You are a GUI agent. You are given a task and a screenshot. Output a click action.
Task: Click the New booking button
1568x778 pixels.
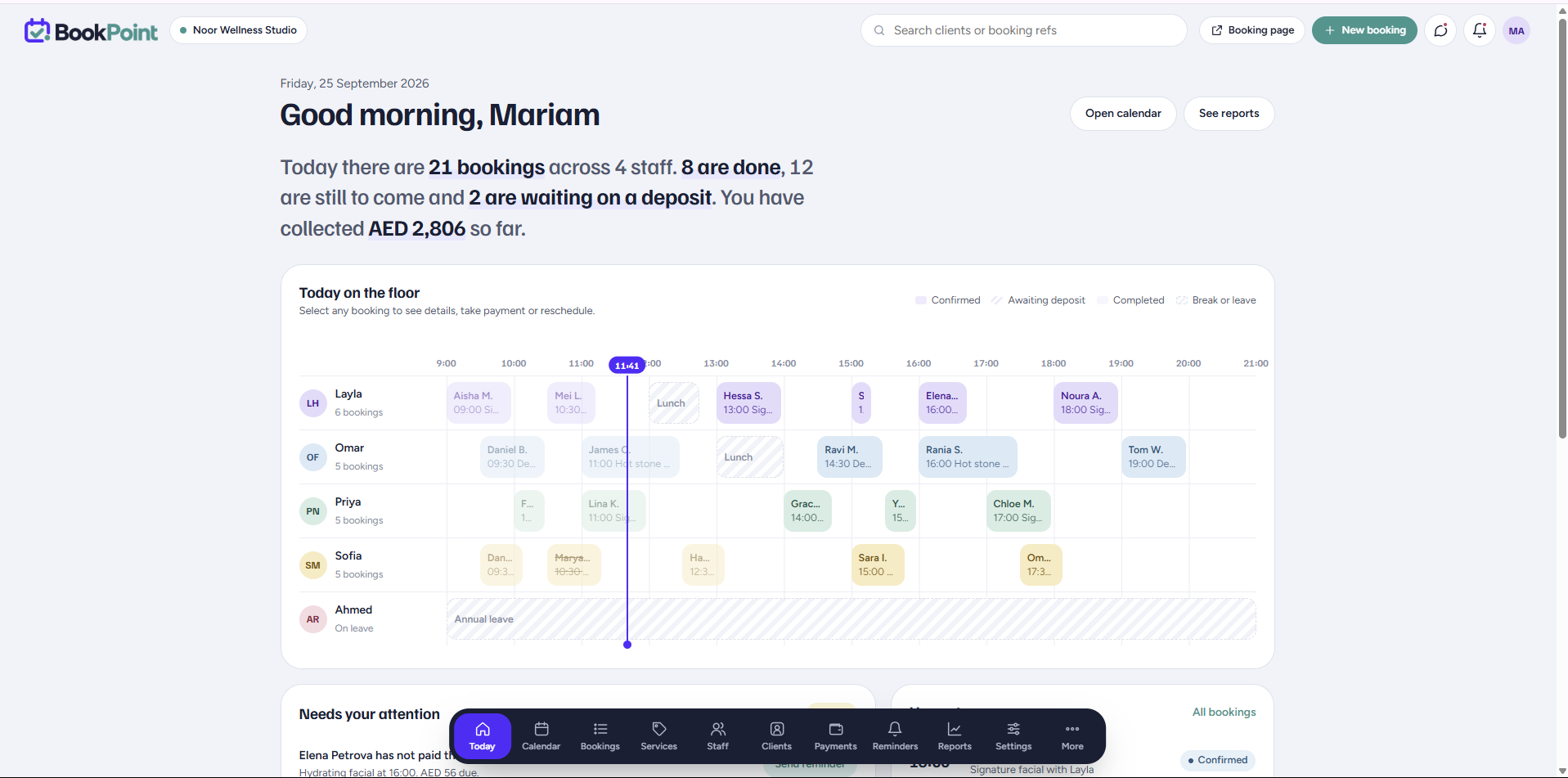1364,30
